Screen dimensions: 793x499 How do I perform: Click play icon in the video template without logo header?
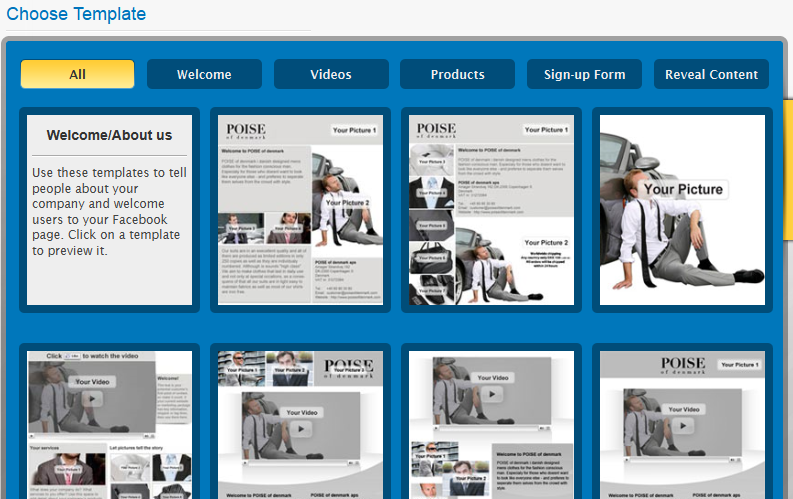coord(491,395)
